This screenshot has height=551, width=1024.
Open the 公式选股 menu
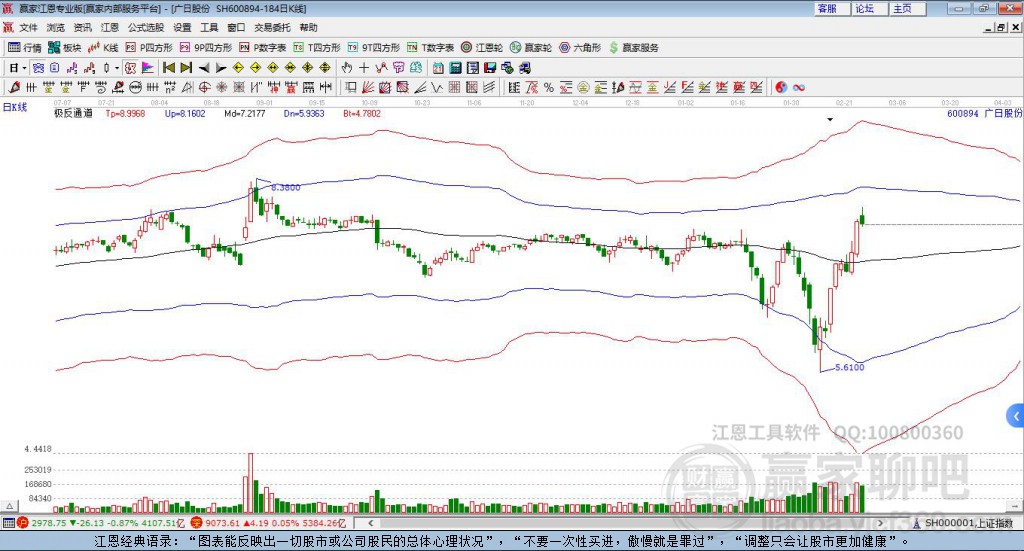146,27
